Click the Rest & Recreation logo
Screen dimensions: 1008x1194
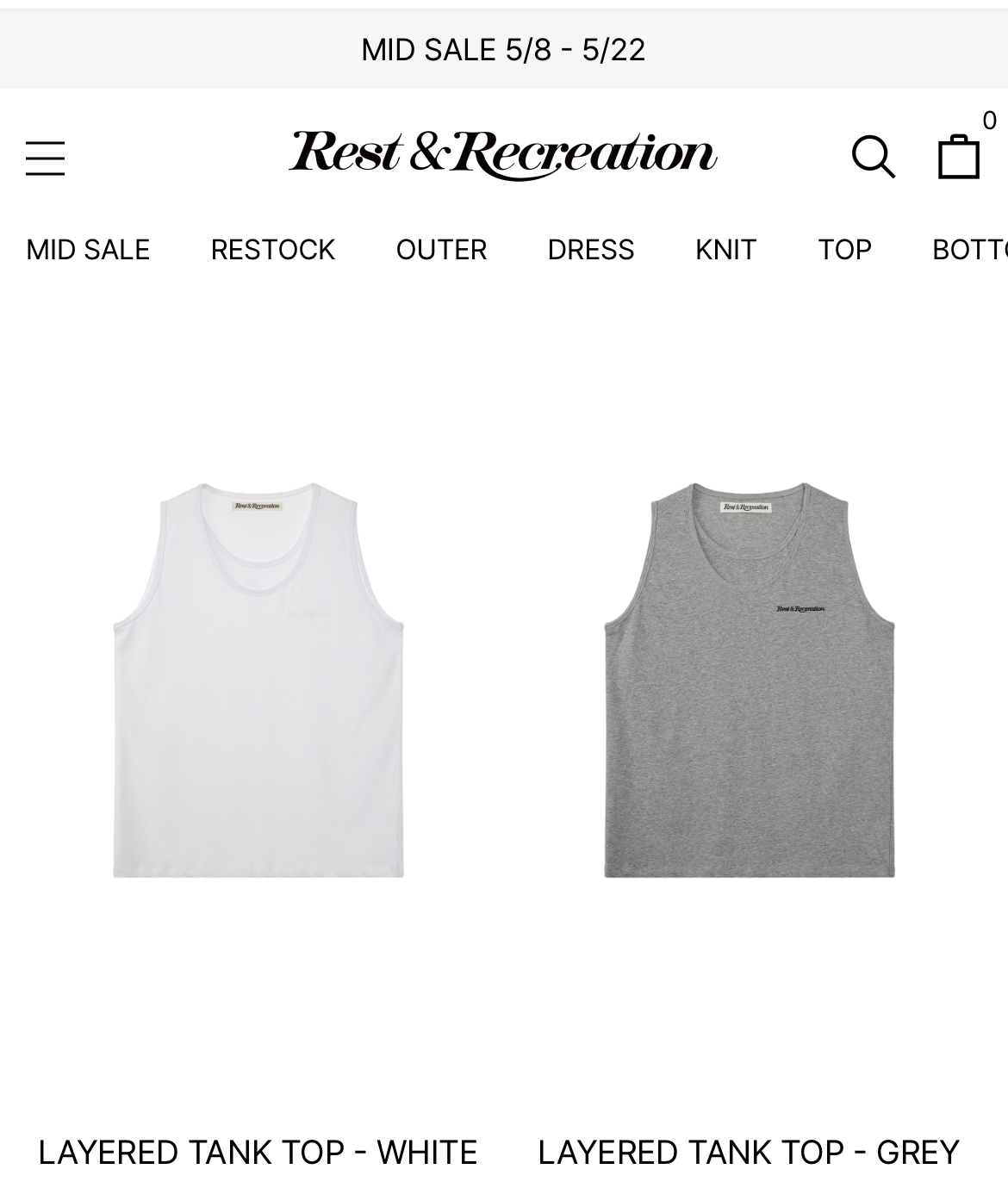pyautogui.click(x=502, y=155)
